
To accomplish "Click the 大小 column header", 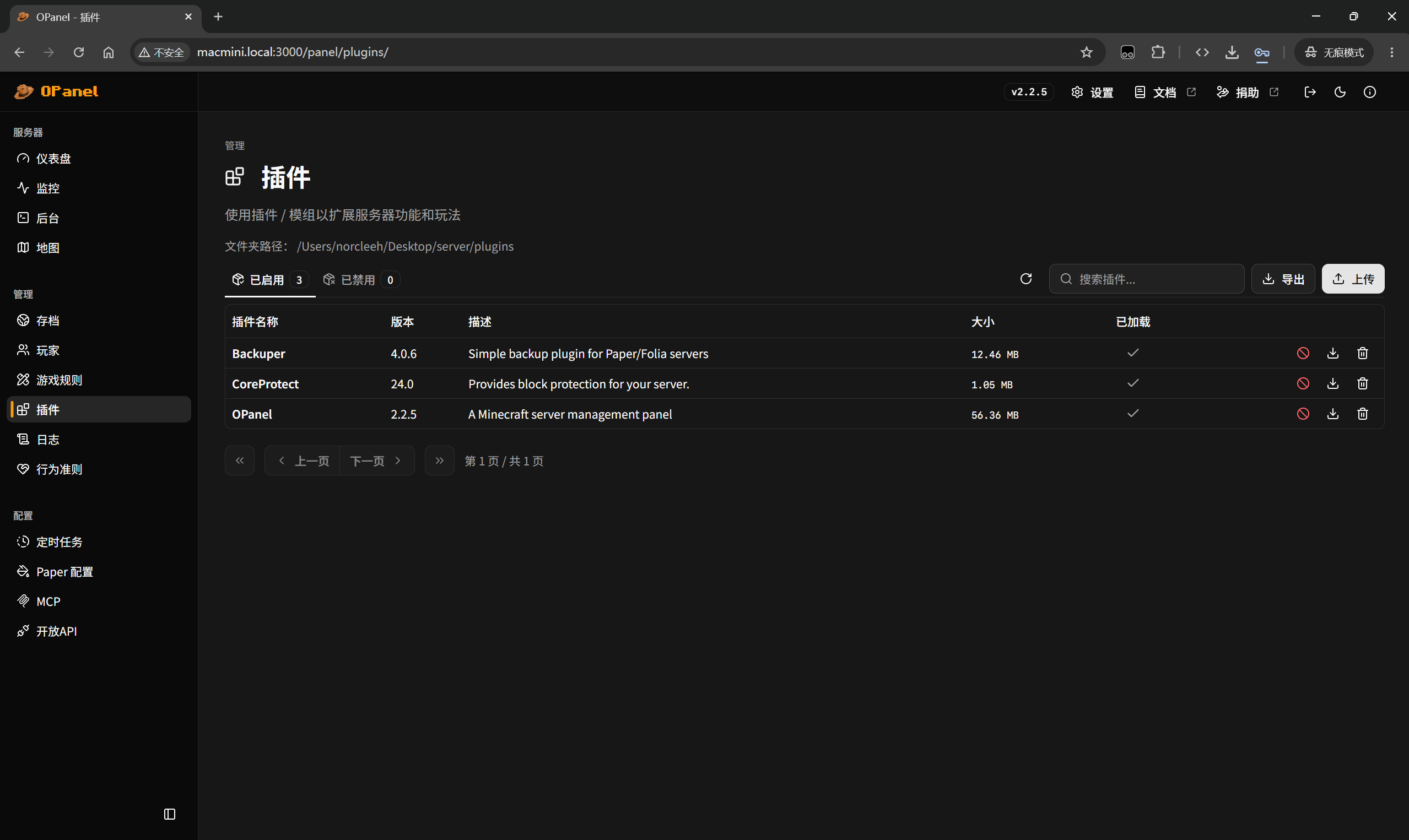I will point(982,322).
